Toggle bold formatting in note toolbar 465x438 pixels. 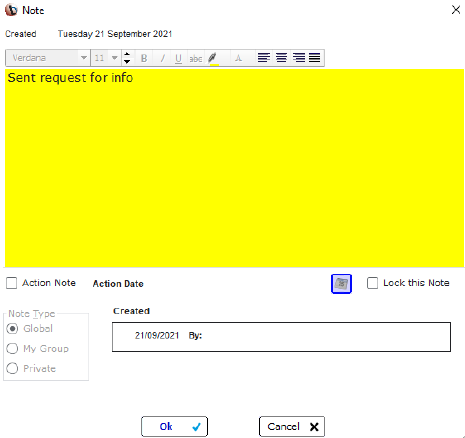pyautogui.click(x=144, y=58)
